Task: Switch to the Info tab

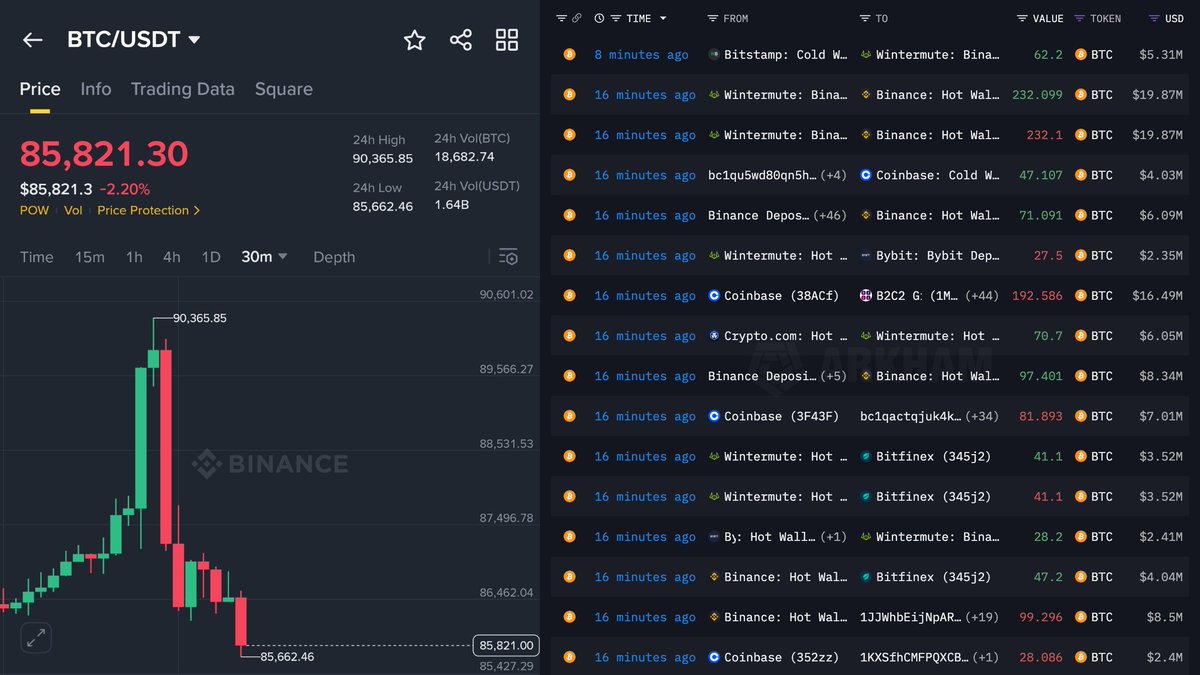Action: pos(96,89)
